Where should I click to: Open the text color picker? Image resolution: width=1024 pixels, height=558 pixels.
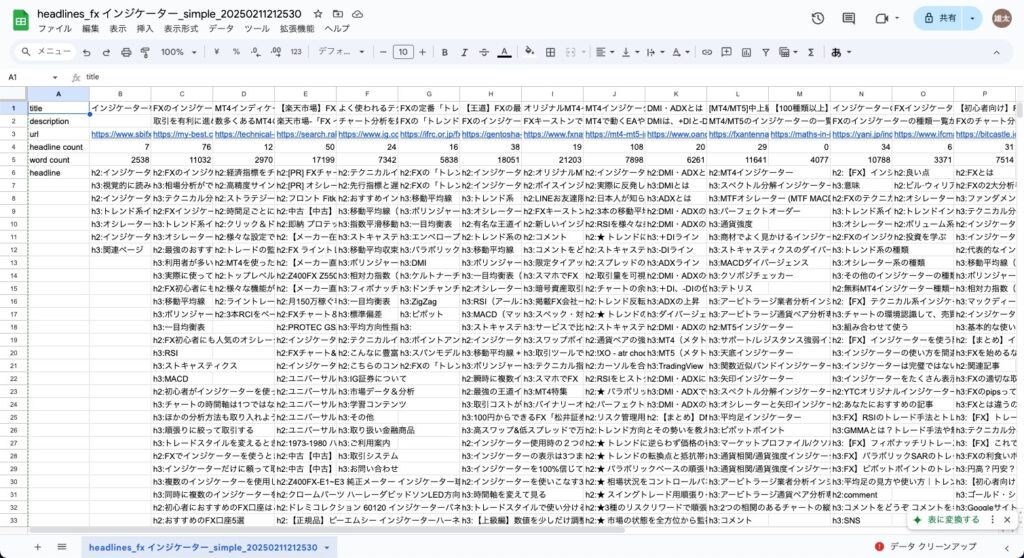click(x=502, y=52)
